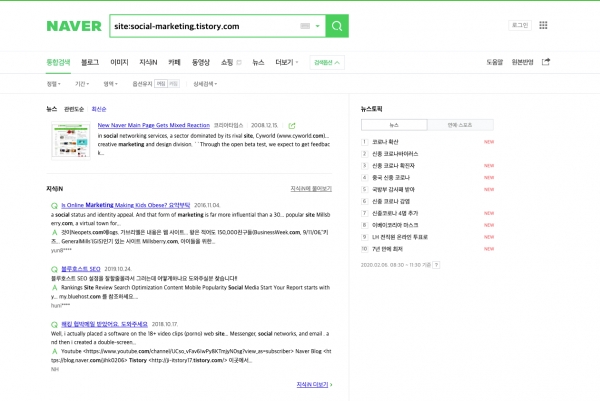The width and height of the screenshot is (600, 401).
Task: Switch to the 동영상 tab
Action: (x=201, y=62)
